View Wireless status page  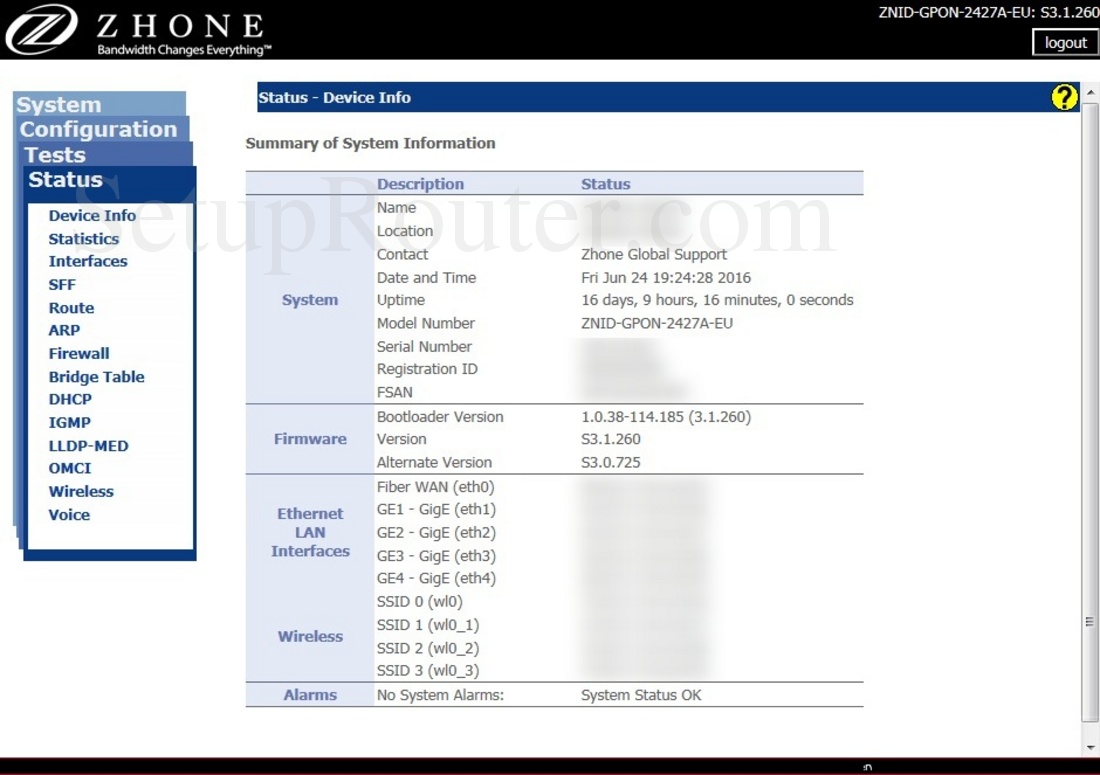point(81,492)
